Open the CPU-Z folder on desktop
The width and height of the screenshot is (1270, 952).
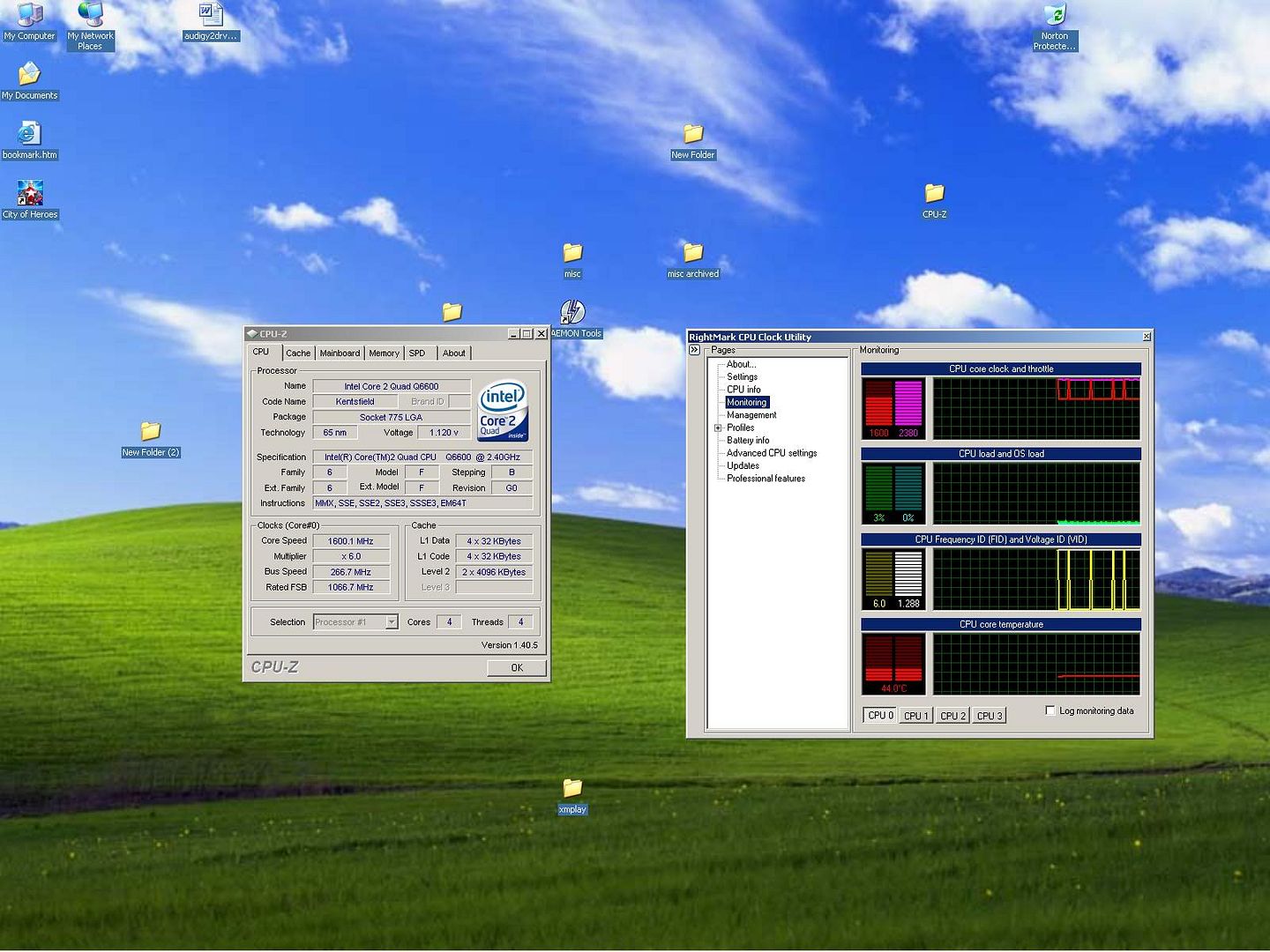[x=934, y=194]
